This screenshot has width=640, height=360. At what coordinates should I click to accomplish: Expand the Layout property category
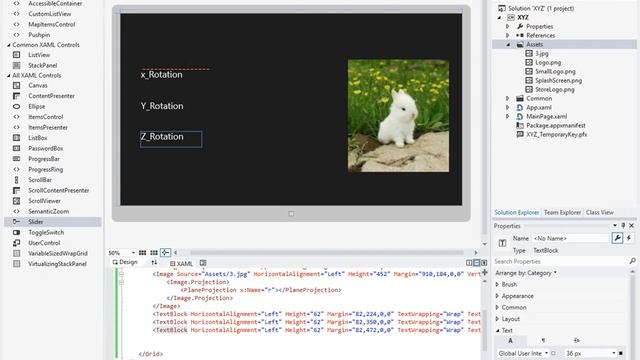[x=497, y=319]
